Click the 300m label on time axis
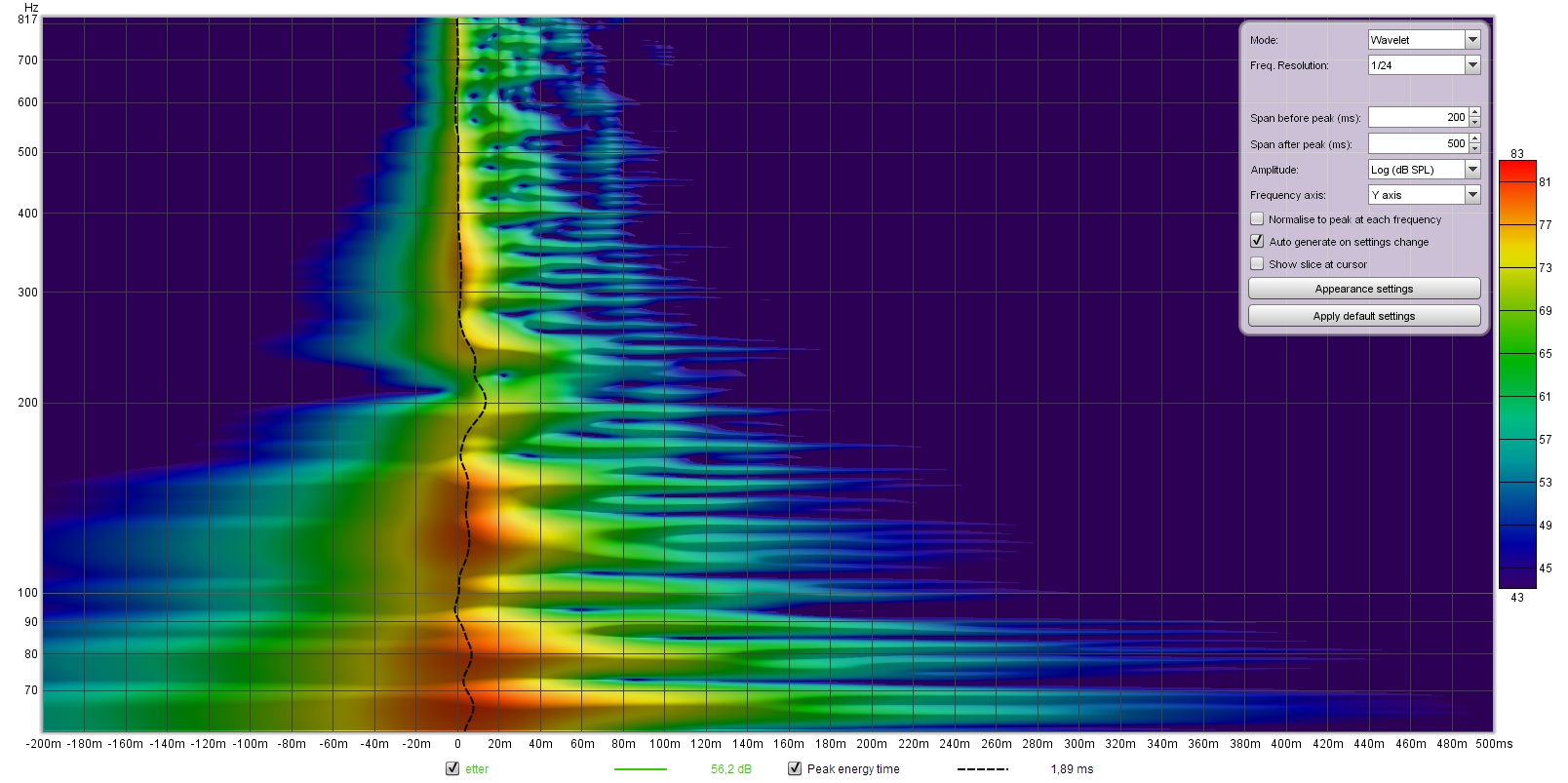Image resolution: width=1568 pixels, height=783 pixels. (x=1079, y=744)
